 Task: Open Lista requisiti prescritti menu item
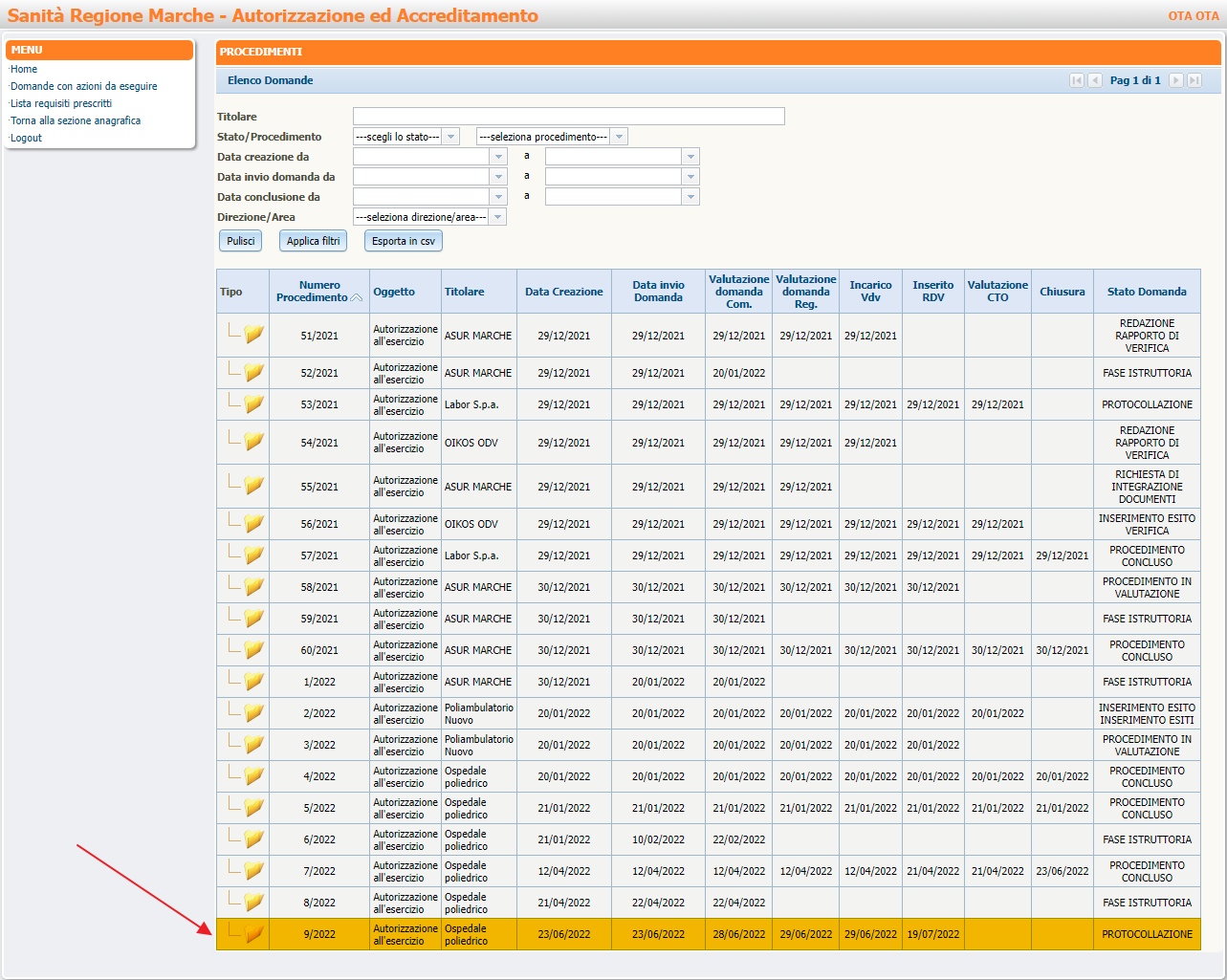click(x=60, y=103)
